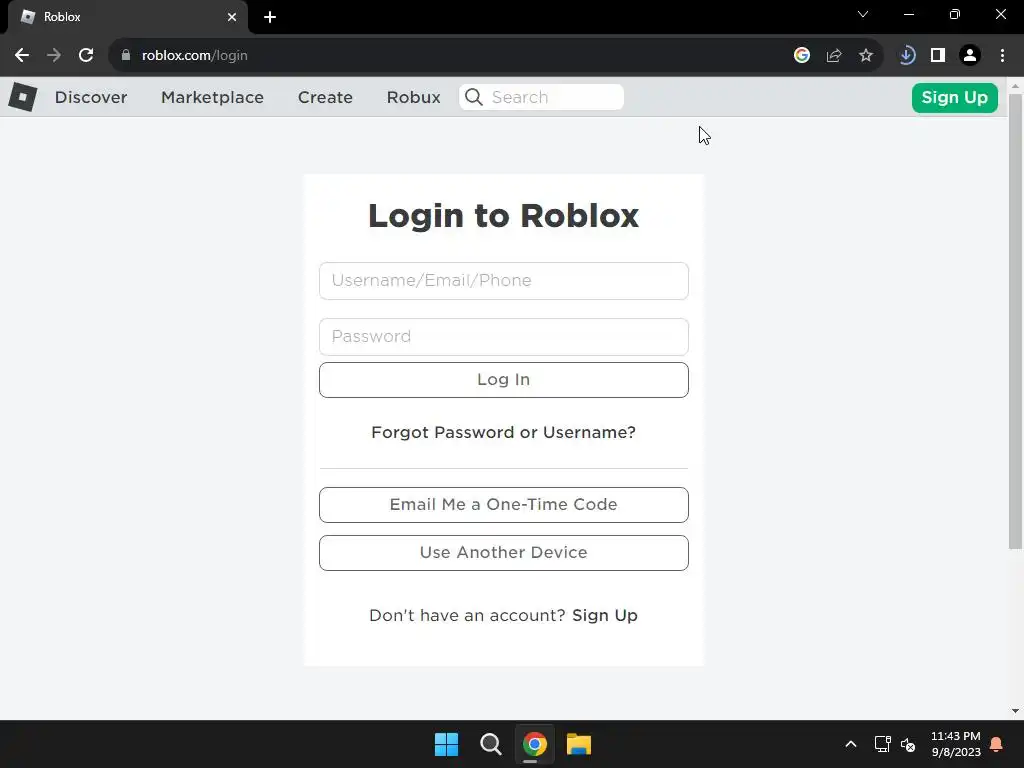Click Use Another Device button

[x=504, y=553]
